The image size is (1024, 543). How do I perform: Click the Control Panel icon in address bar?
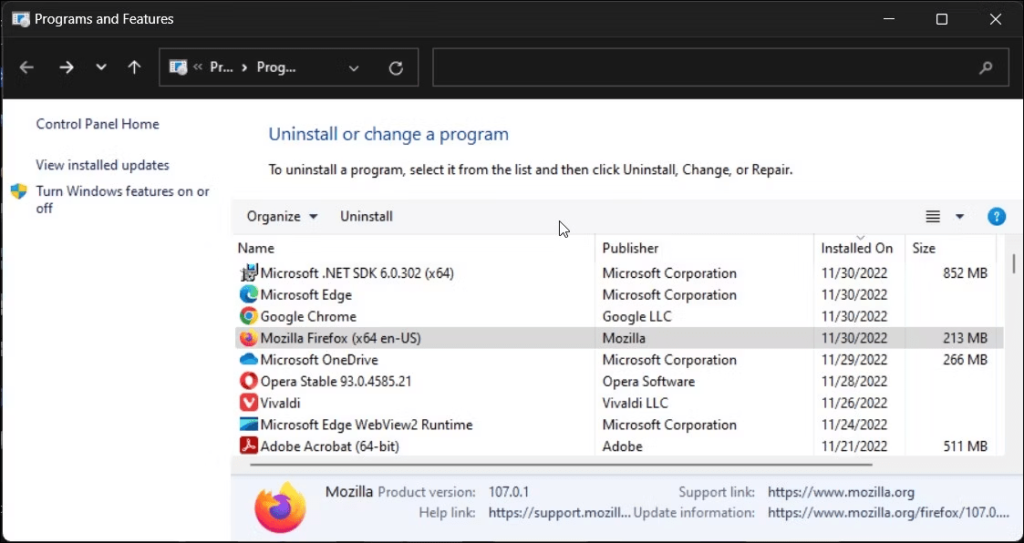(178, 67)
